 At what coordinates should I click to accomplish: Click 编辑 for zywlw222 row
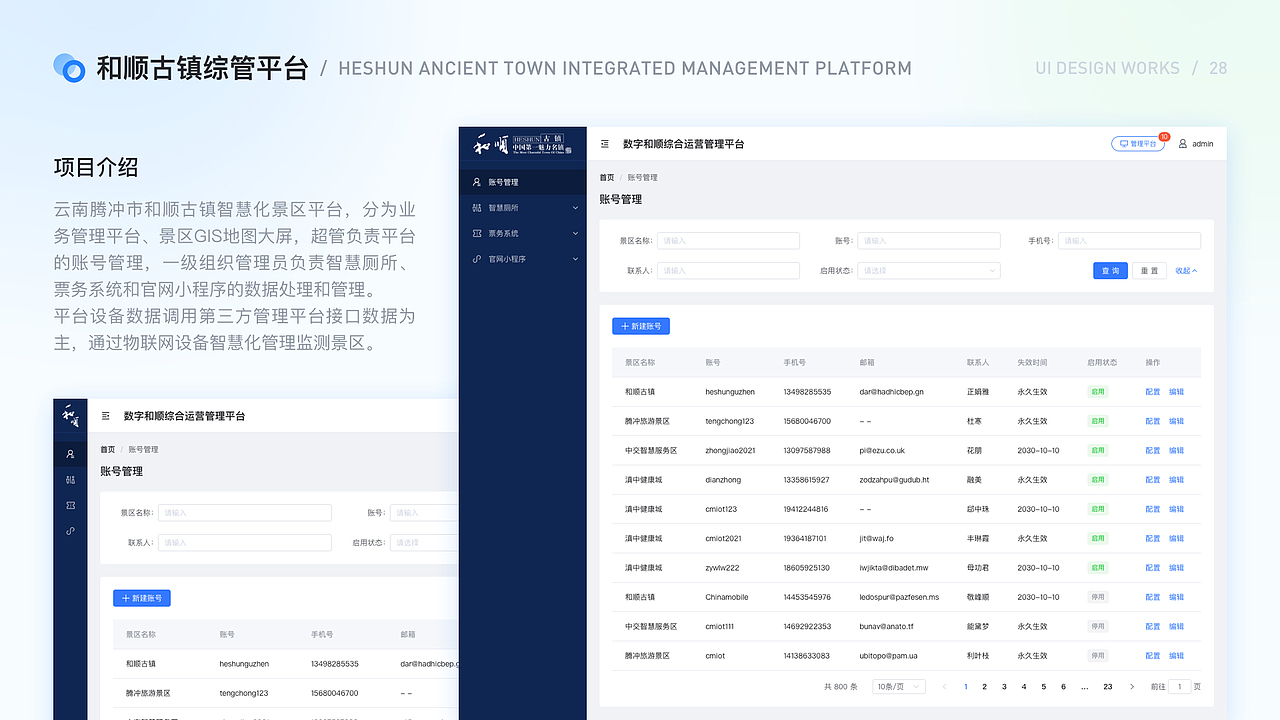(x=1176, y=568)
